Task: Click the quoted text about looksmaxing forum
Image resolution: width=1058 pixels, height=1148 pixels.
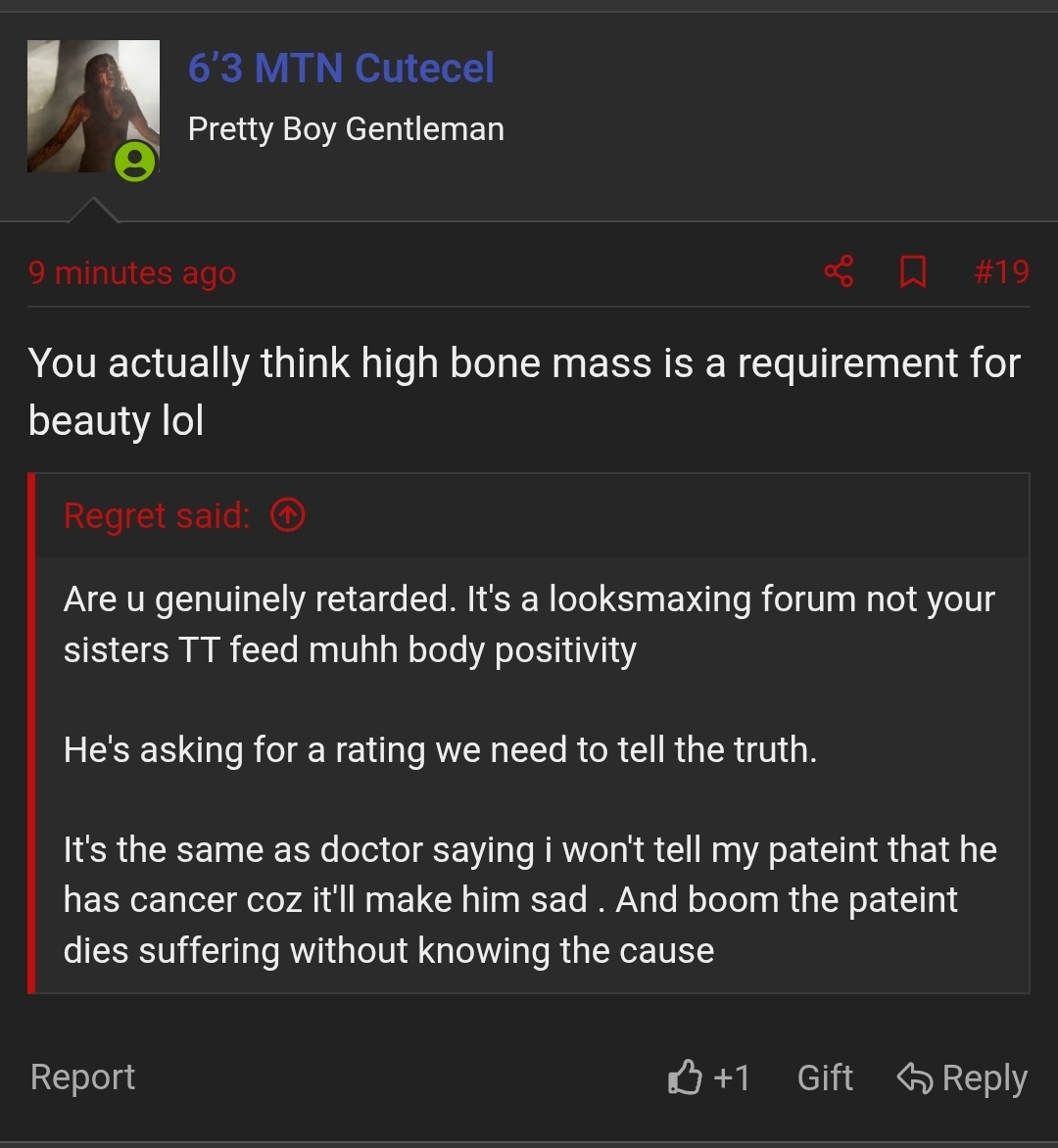Action: point(529,625)
